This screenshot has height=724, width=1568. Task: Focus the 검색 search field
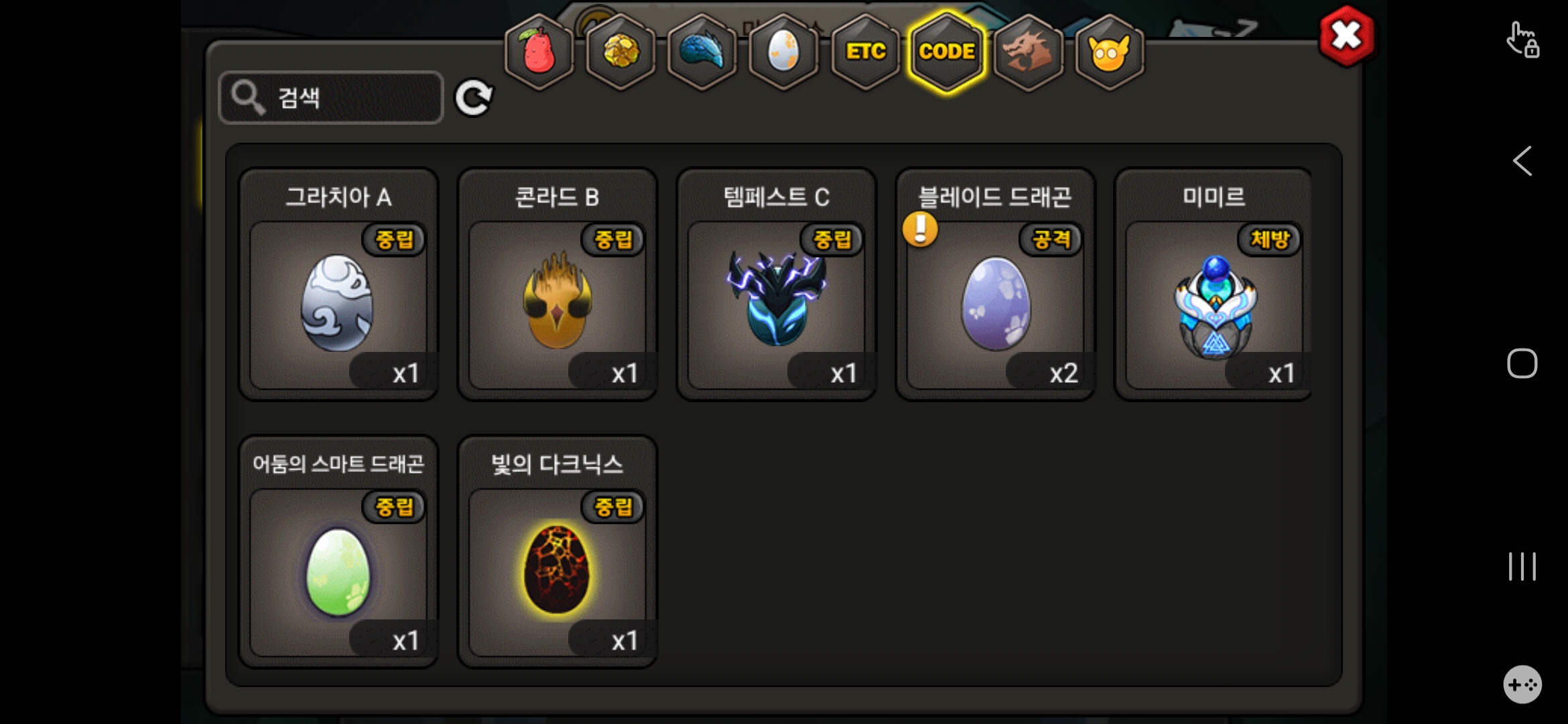click(331, 98)
